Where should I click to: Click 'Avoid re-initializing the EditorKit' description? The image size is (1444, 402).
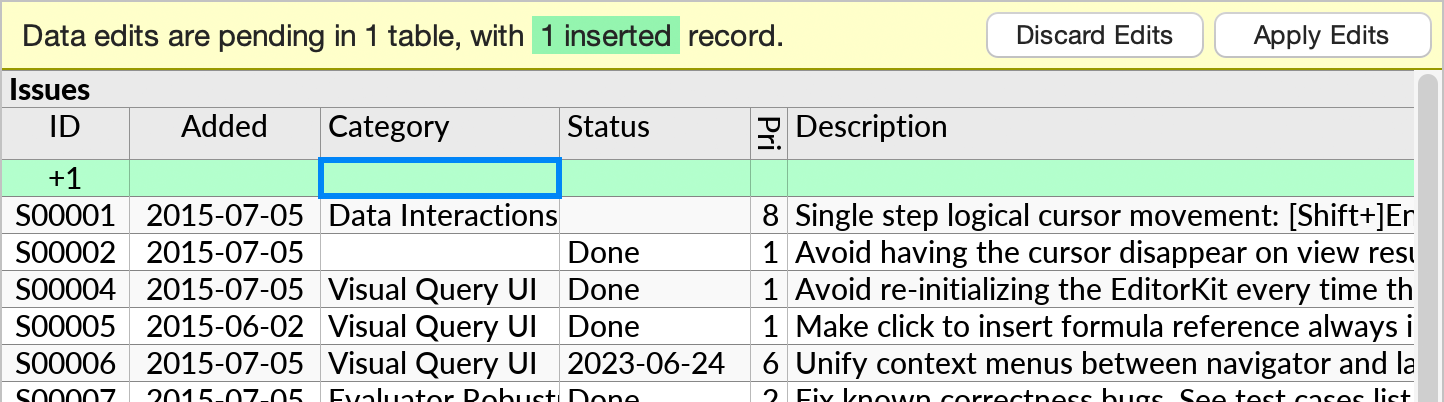pos(1100,290)
